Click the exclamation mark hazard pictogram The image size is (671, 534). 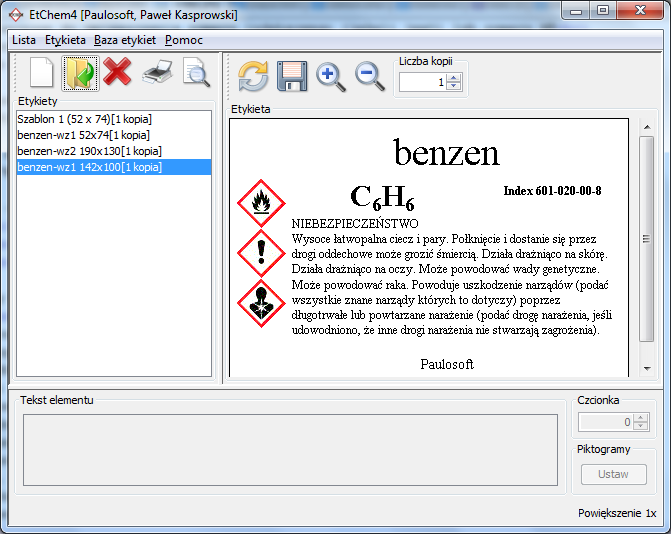261,253
